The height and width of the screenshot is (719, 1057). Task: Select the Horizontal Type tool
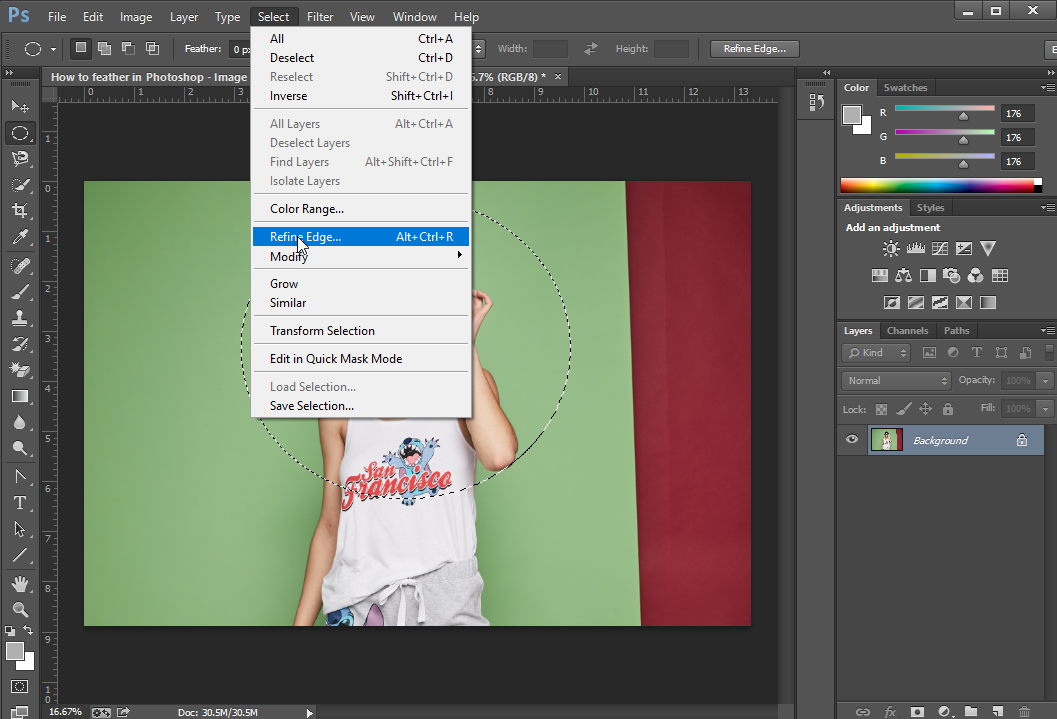pos(19,502)
